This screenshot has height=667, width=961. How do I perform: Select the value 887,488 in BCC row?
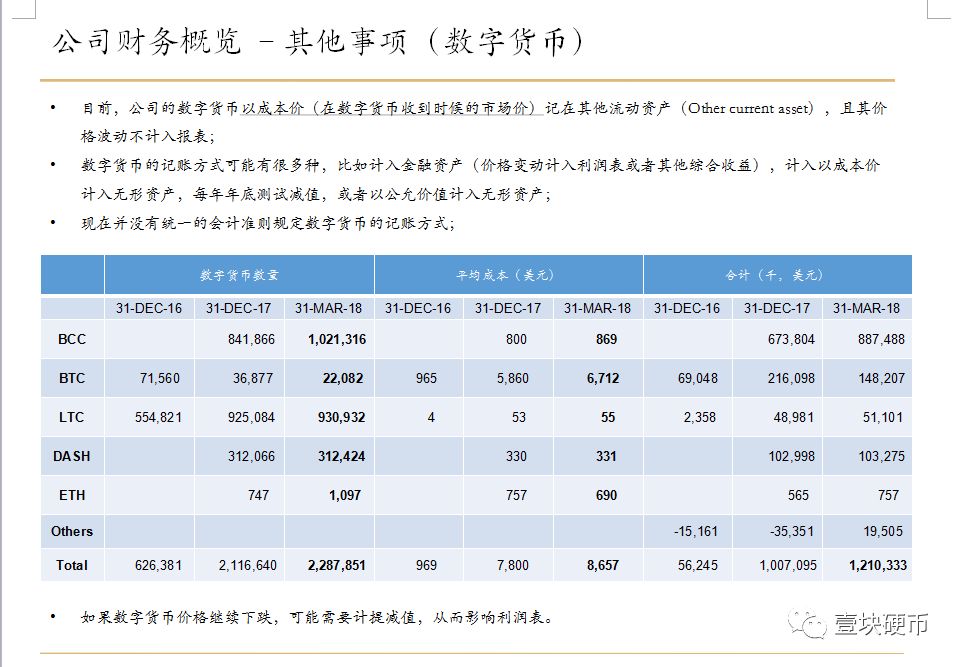point(881,340)
